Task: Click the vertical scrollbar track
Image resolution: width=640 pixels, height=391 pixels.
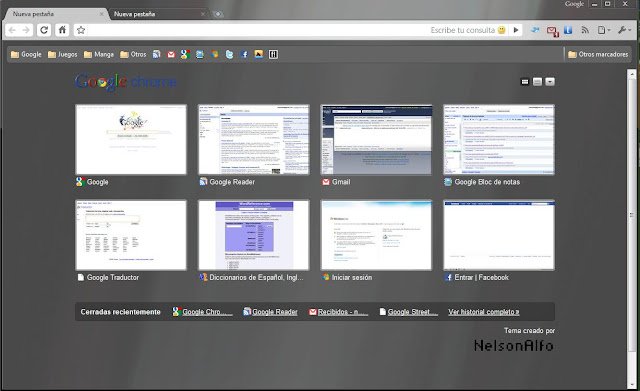Action: tap(632, 229)
